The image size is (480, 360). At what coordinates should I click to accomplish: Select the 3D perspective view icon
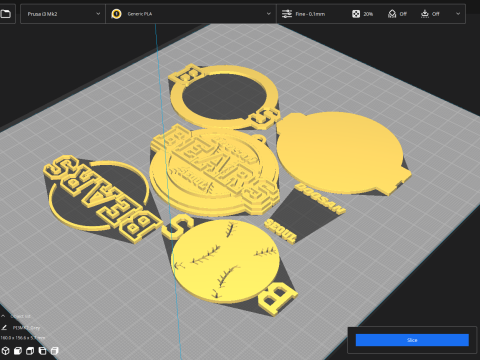[x=5, y=351]
